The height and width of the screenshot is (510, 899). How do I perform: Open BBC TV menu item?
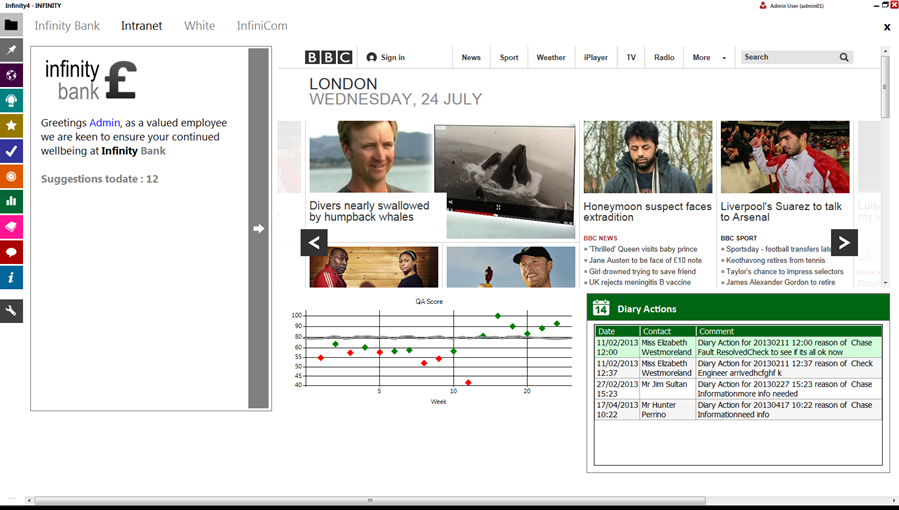pyautogui.click(x=631, y=57)
